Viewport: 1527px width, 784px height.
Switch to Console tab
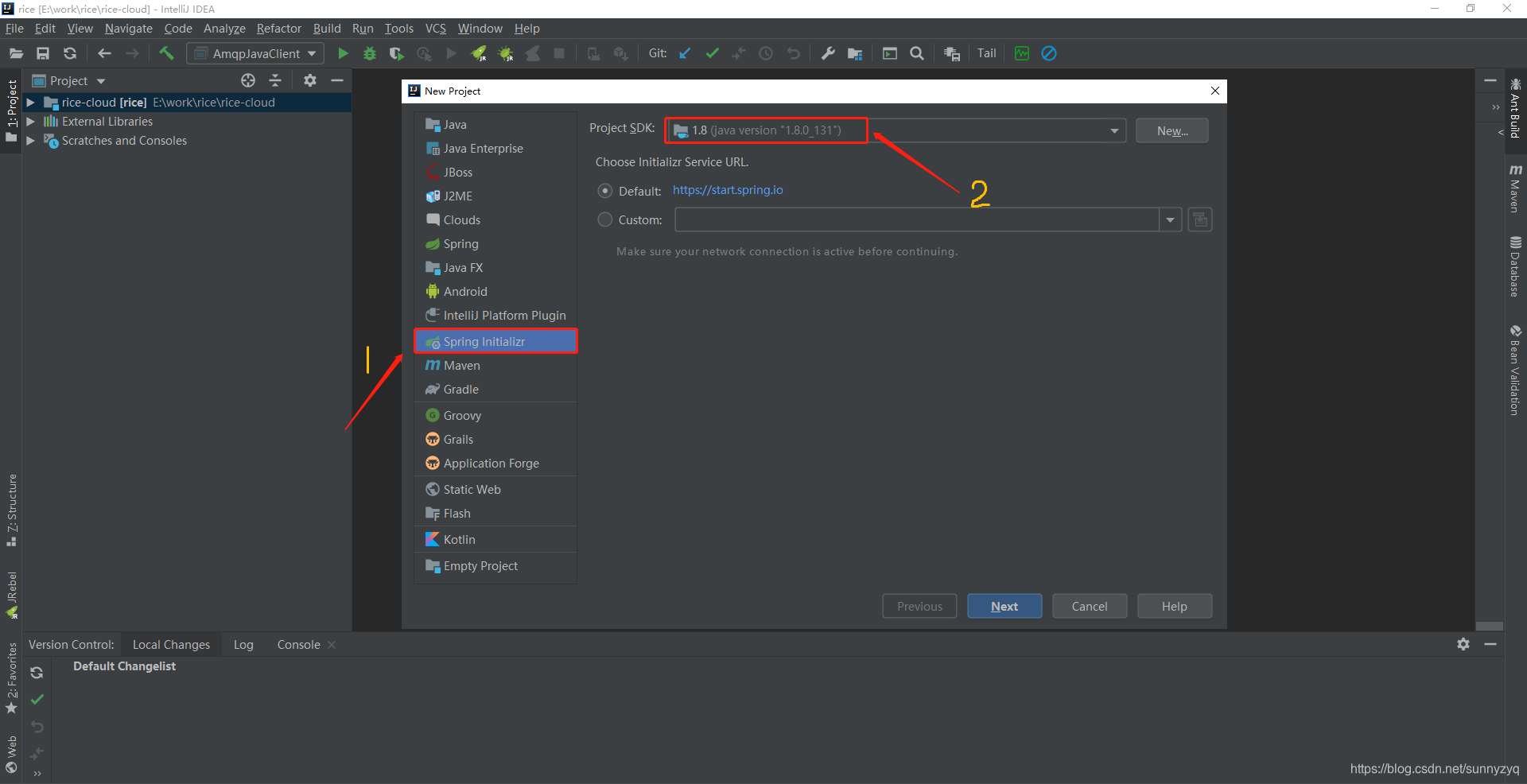298,645
